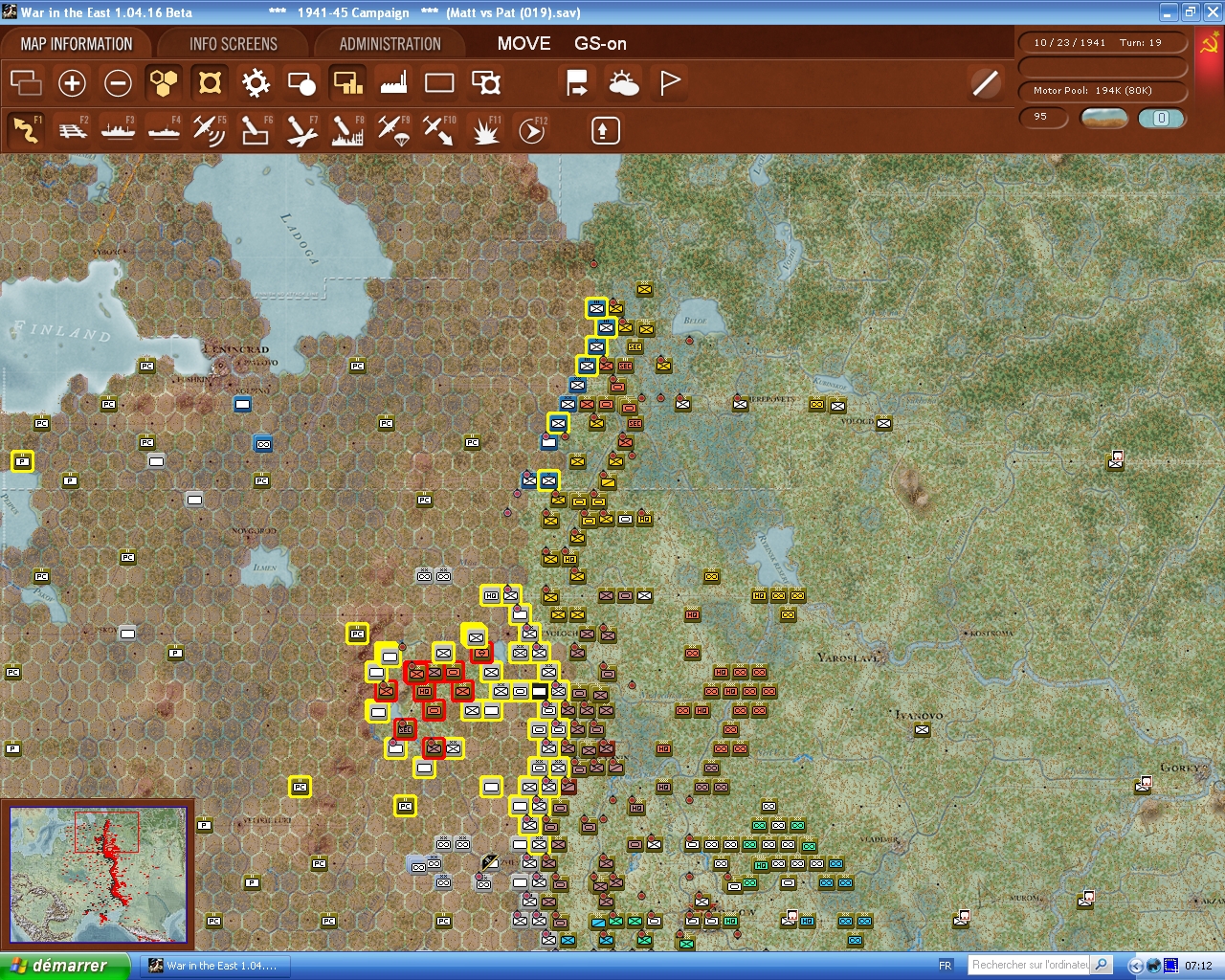Select Amphibious Transport mode (F4) icon
The width and height of the screenshot is (1225, 980).
[164, 130]
